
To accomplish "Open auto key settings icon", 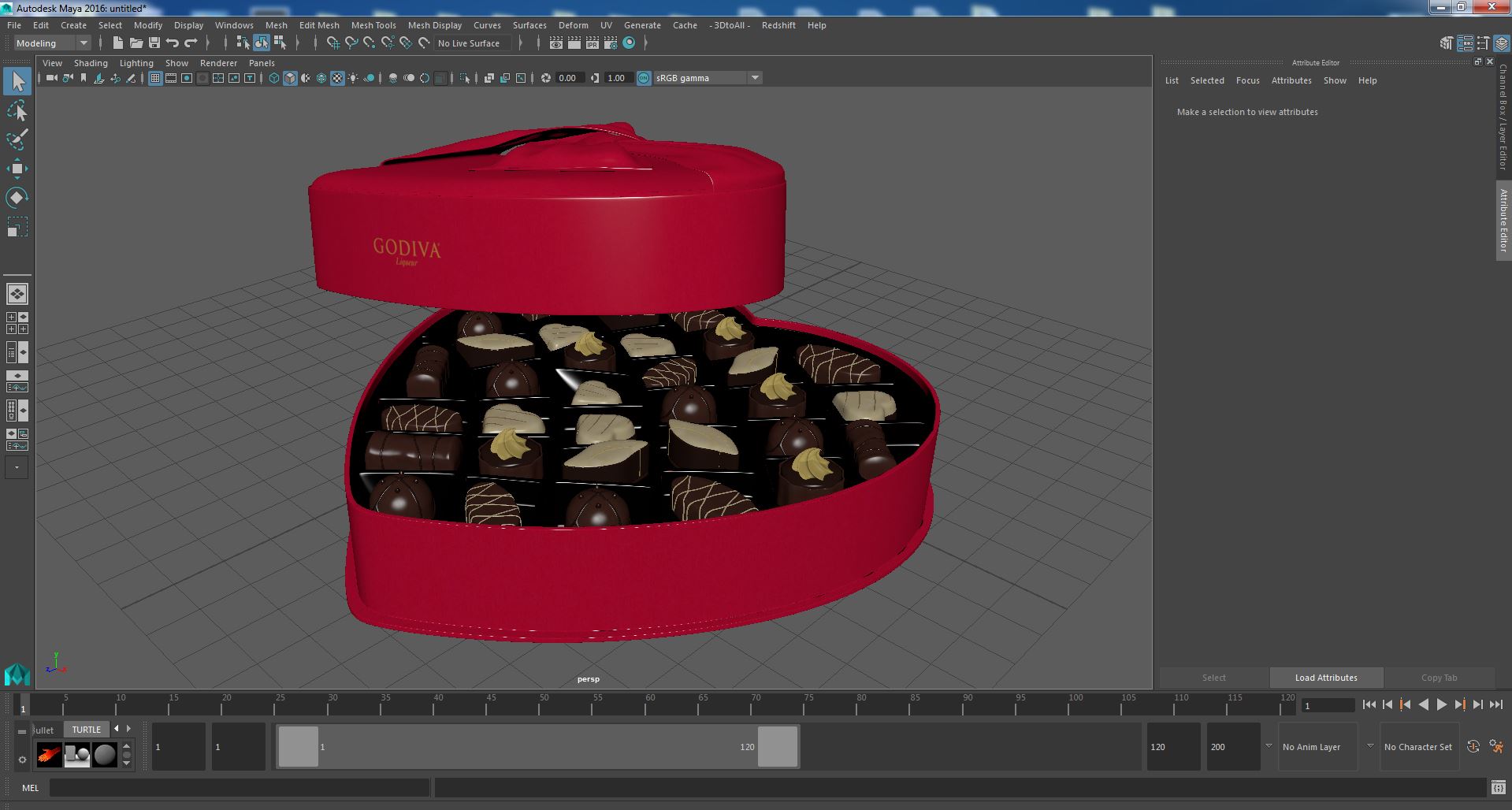I will pyautogui.click(x=1473, y=746).
